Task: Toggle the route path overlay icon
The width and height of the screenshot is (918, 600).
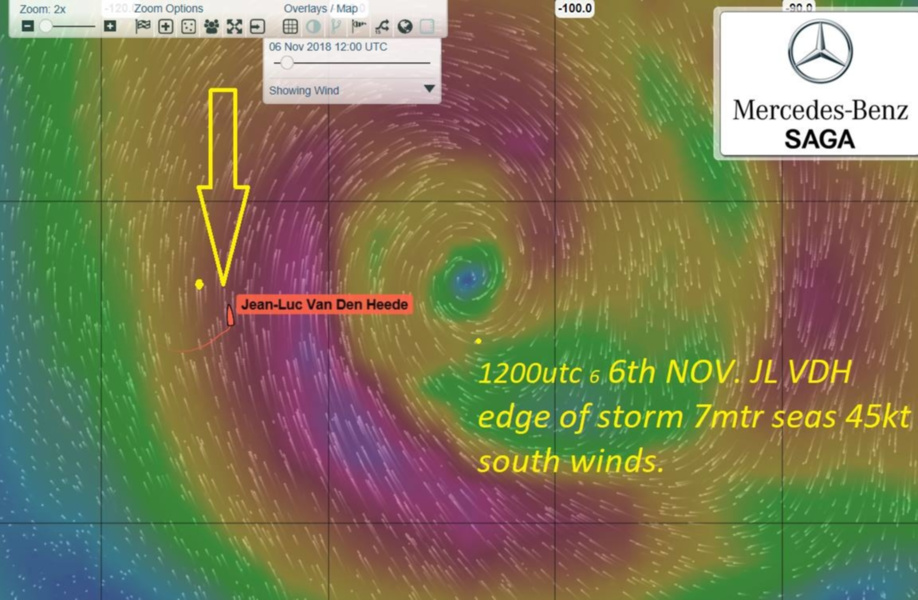Action: (382, 26)
